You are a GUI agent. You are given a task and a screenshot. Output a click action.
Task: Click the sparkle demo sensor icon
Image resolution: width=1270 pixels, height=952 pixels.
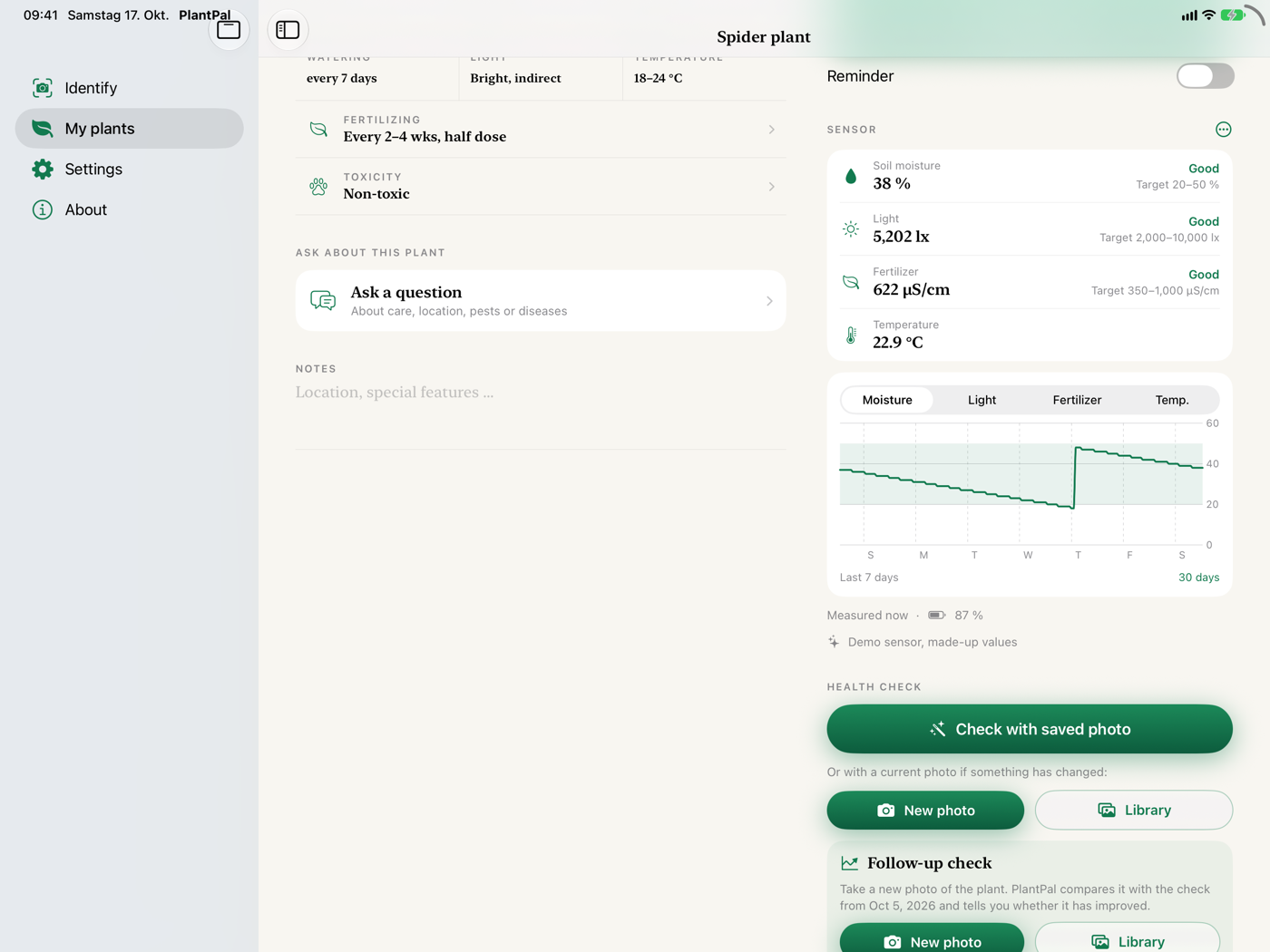834,642
